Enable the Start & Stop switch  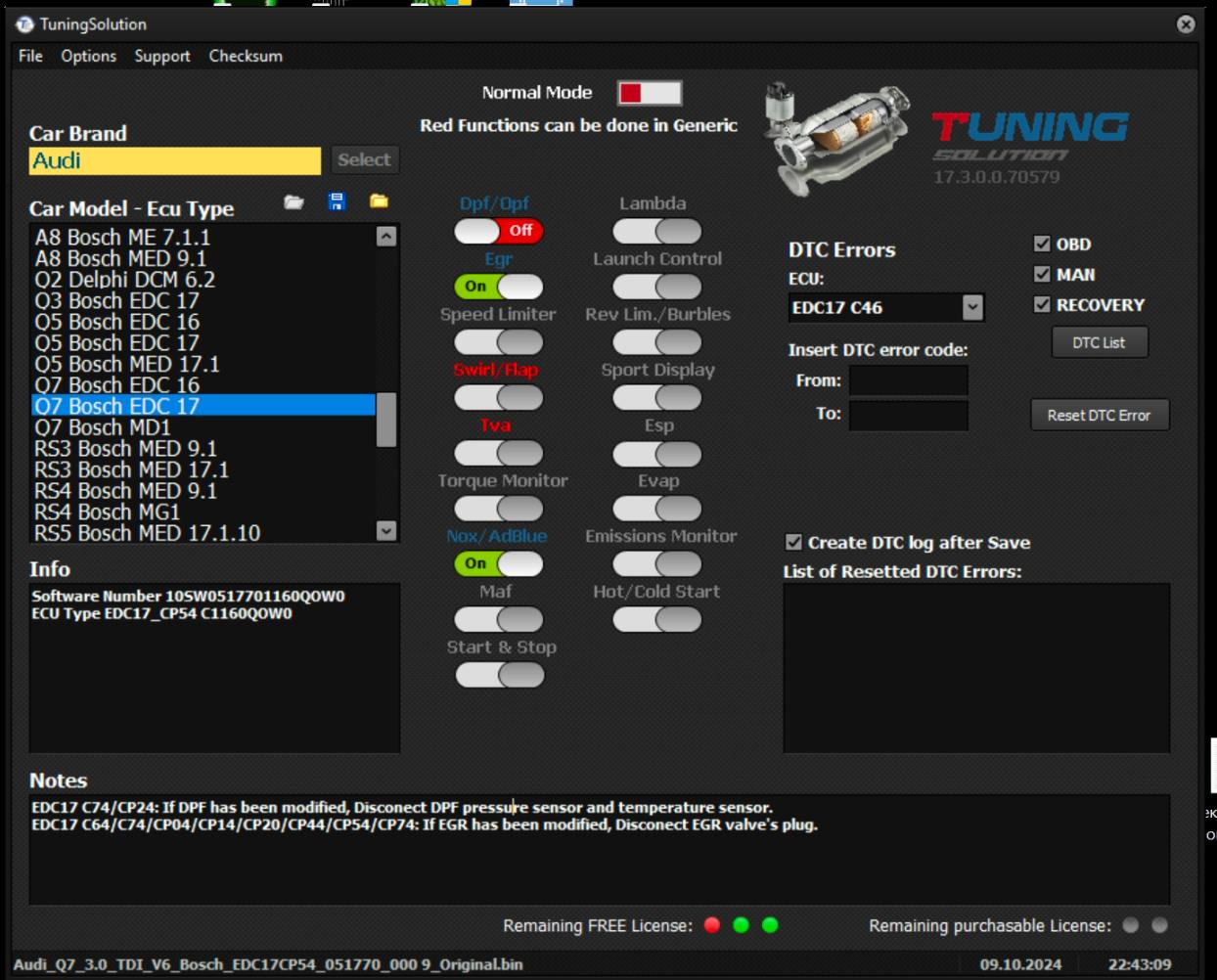click(499, 676)
